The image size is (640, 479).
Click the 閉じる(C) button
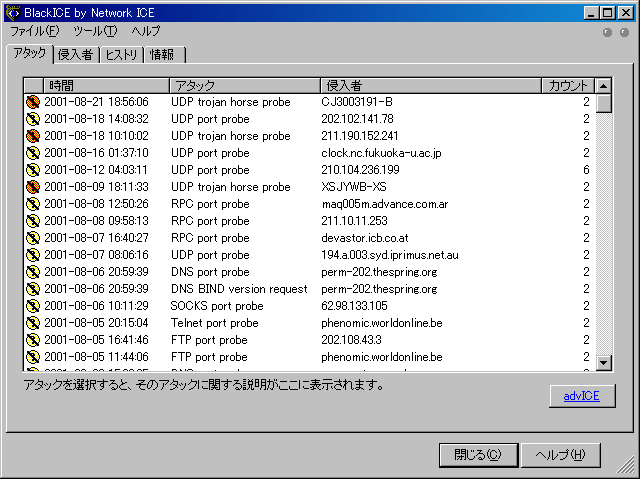pyautogui.click(x=478, y=455)
